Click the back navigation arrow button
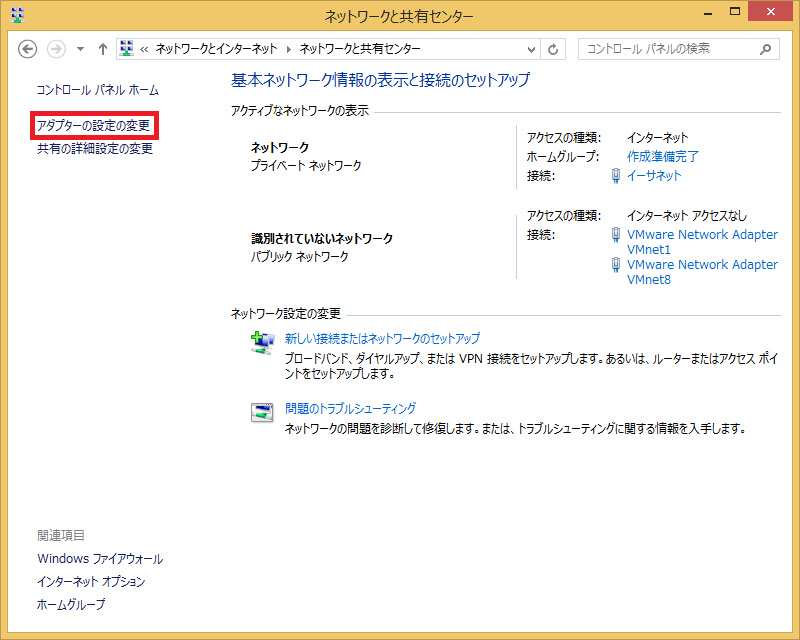The height and width of the screenshot is (640, 800). [x=28, y=49]
